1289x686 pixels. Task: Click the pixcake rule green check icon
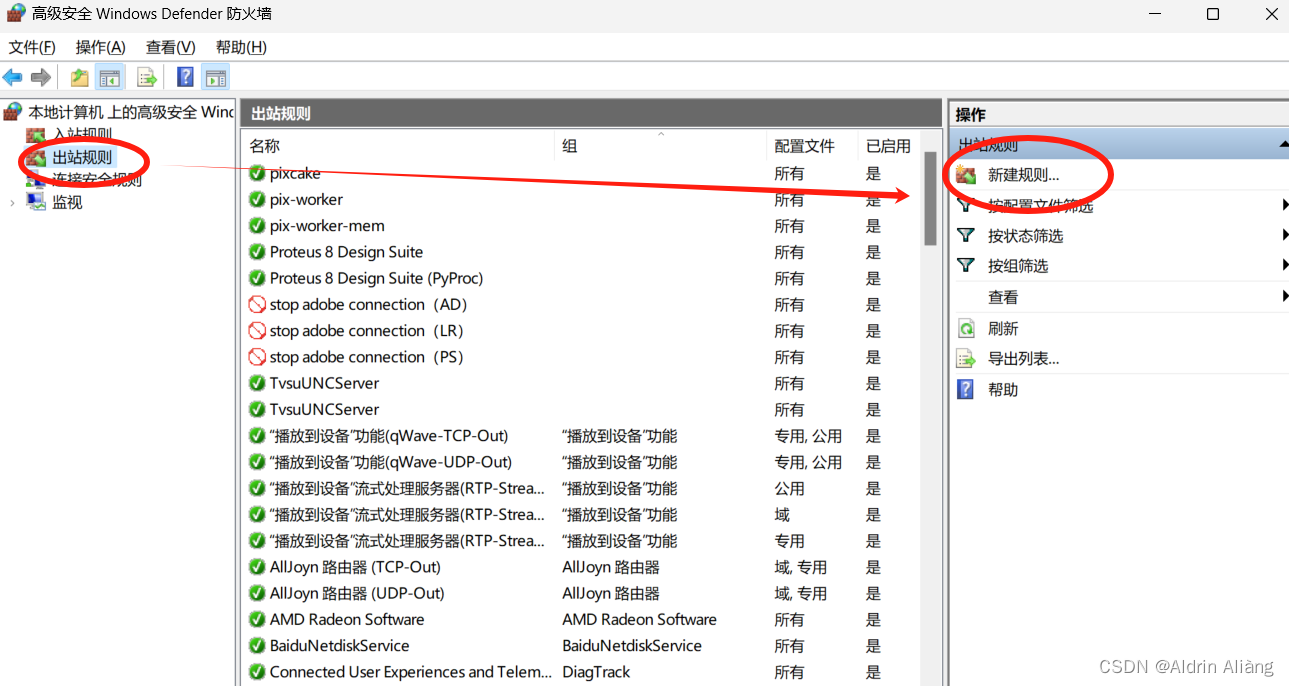coord(257,173)
